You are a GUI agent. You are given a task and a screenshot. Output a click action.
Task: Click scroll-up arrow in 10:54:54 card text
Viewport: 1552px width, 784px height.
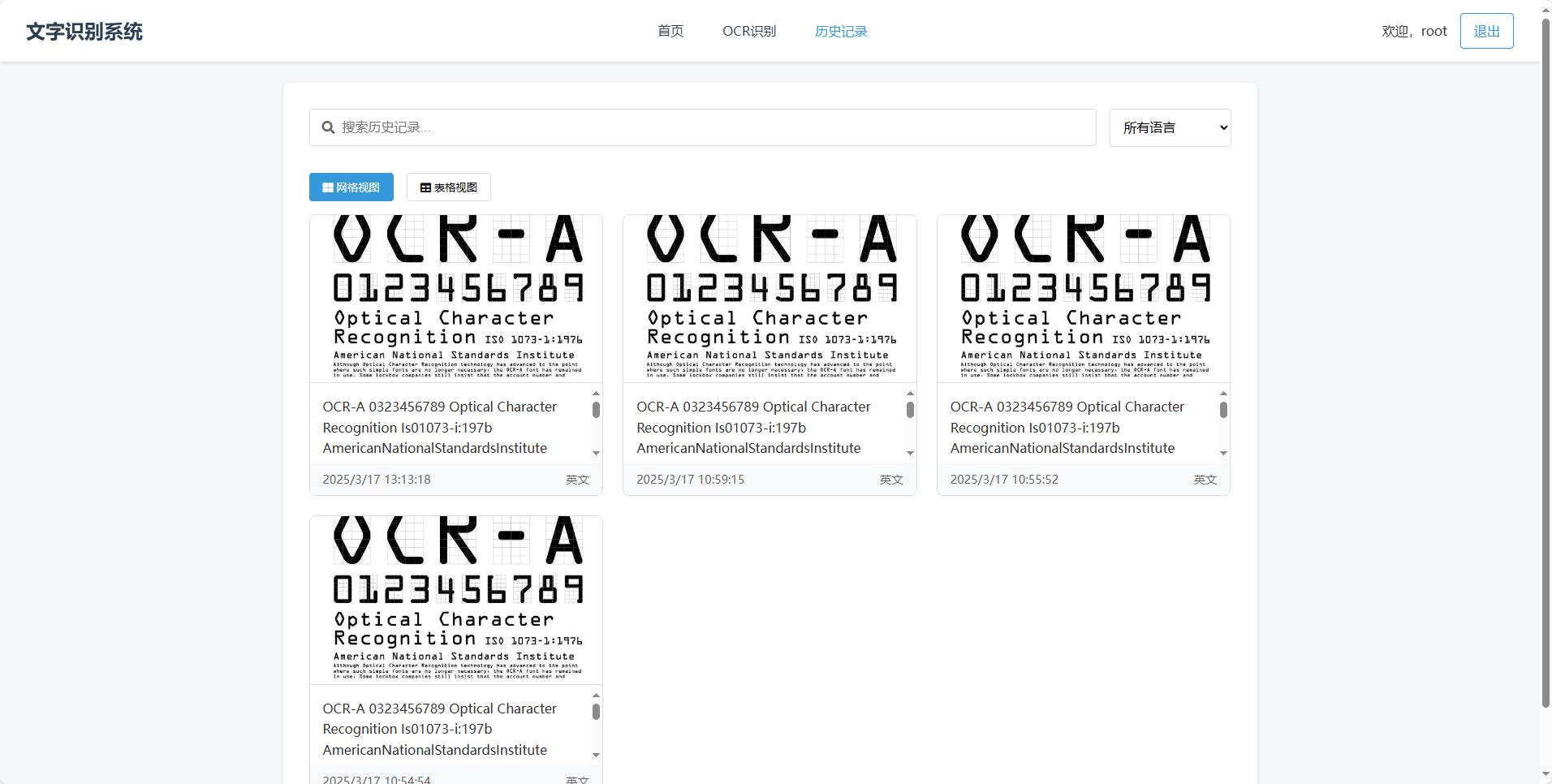pyautogui.click(x=596, y=696)
